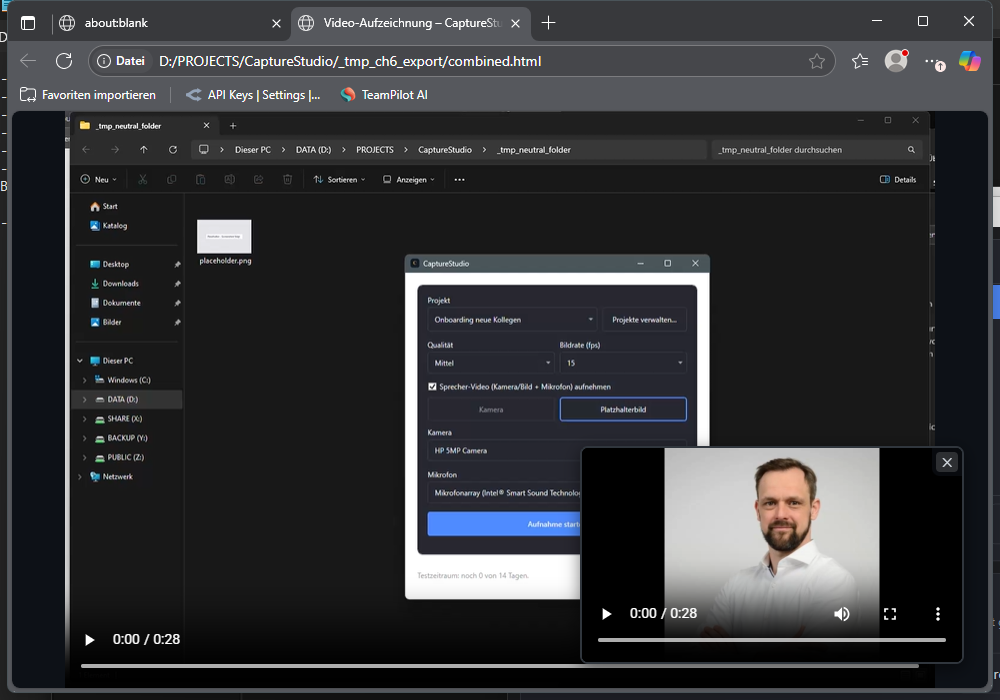This screenshot has width=1000, height=700.
Task: Collapse the Dieser PC tree node
Action: [x=80, y=361]
